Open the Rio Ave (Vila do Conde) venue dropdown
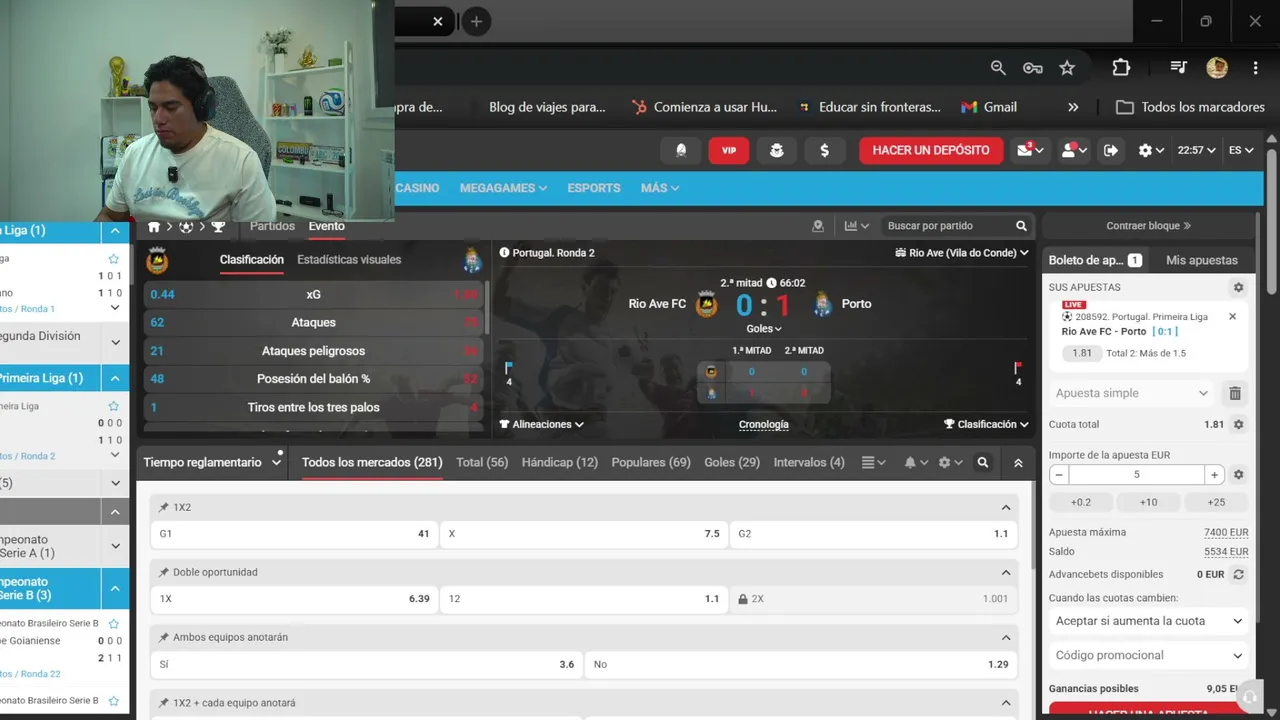Screen dimensions: 1280x720 [x=962, y=253]
